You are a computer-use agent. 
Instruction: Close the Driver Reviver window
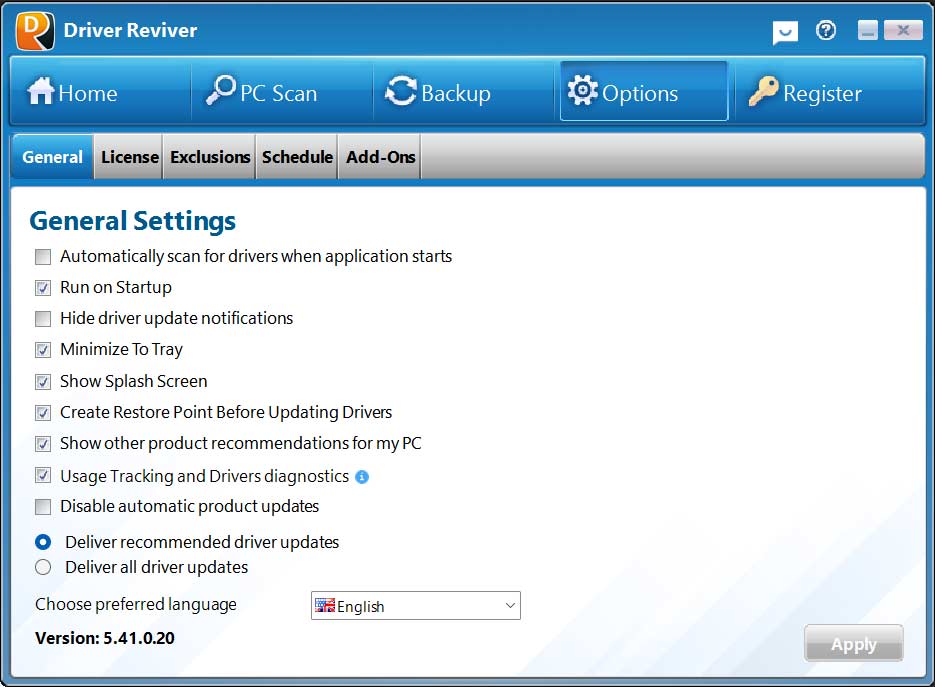click(x=903, y=30)
